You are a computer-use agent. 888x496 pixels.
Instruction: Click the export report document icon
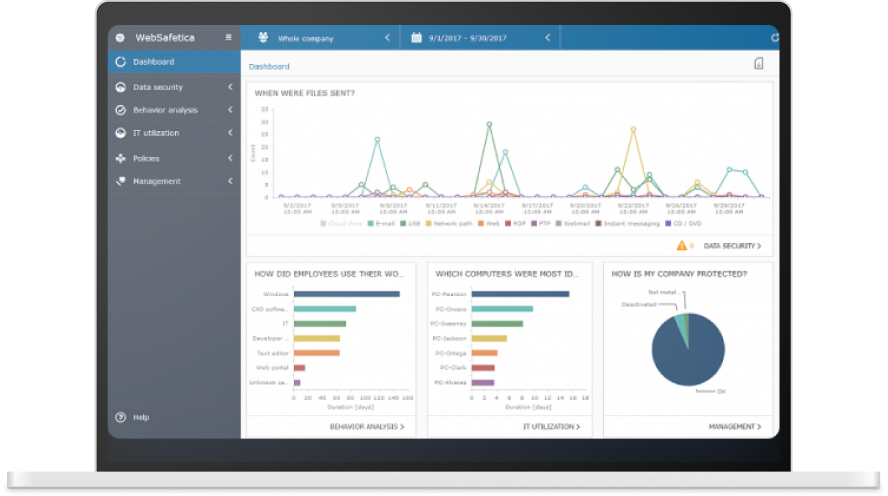758,63
